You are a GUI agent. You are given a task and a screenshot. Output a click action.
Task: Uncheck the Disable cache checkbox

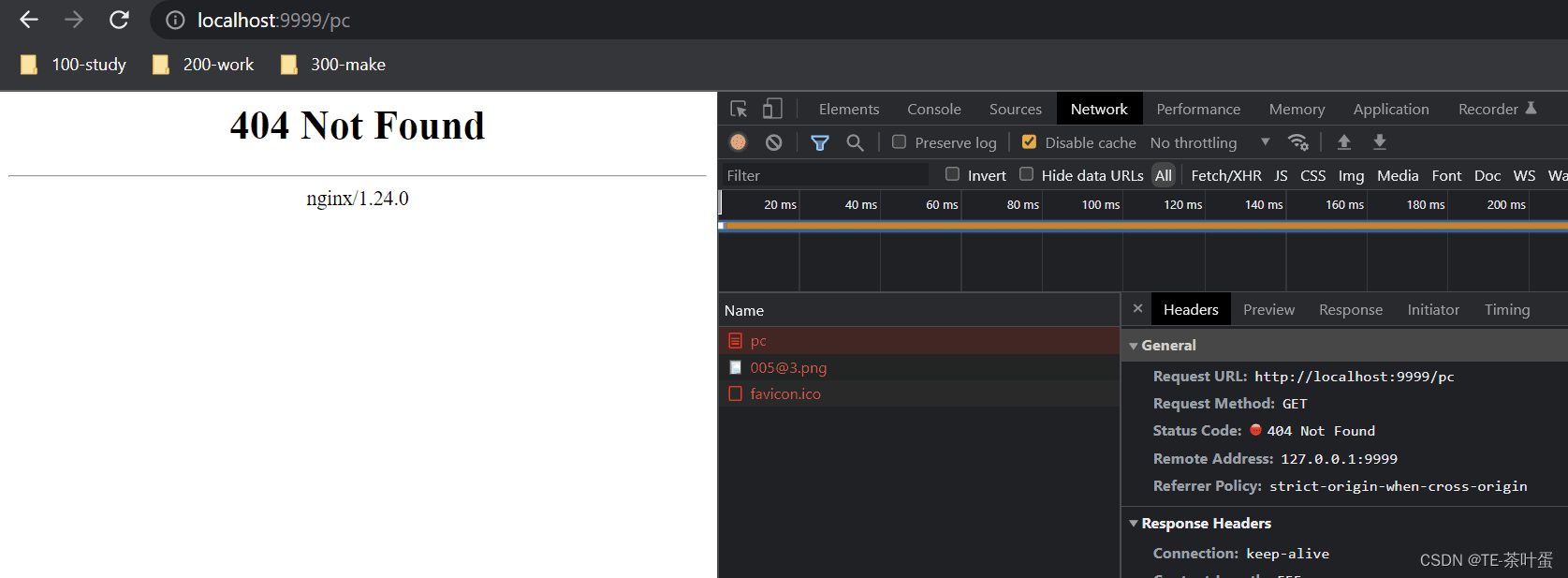[1029, 142]
